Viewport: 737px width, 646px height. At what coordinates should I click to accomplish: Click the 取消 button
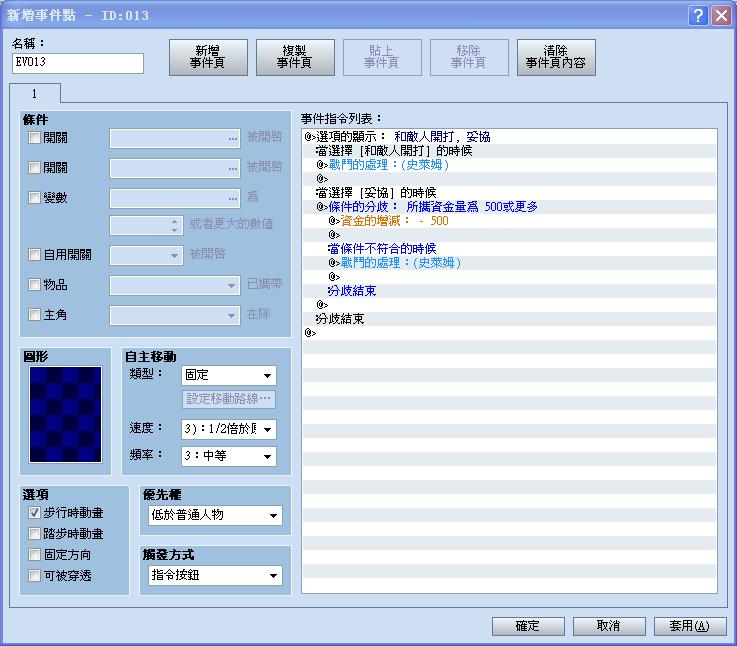coord(609,626)
